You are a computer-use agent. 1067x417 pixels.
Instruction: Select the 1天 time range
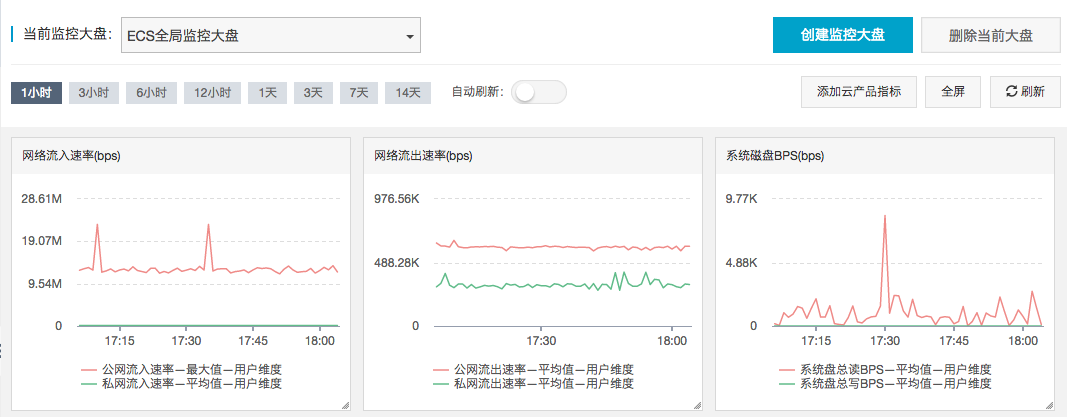point(267,93)
